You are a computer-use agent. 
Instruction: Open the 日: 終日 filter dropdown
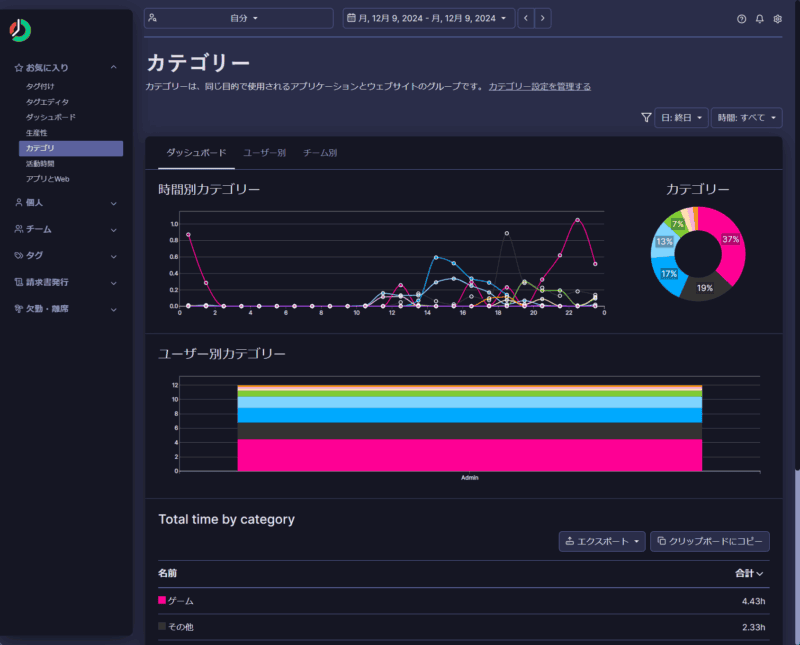681,117
